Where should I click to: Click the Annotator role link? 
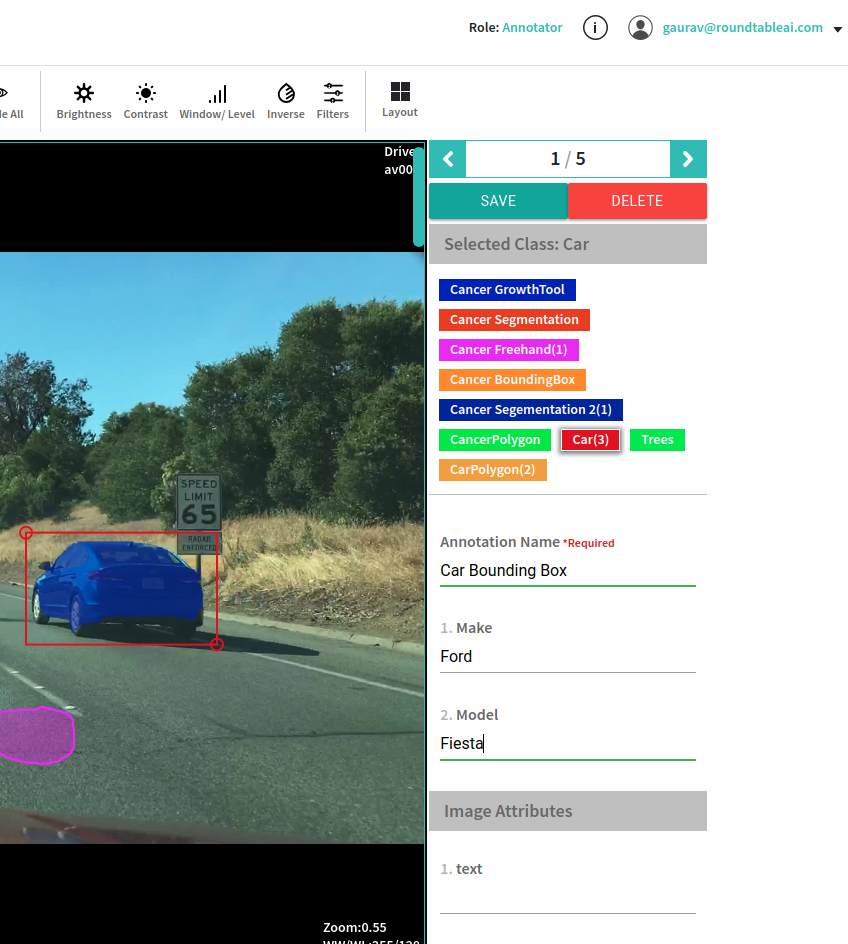pos(532,28)
